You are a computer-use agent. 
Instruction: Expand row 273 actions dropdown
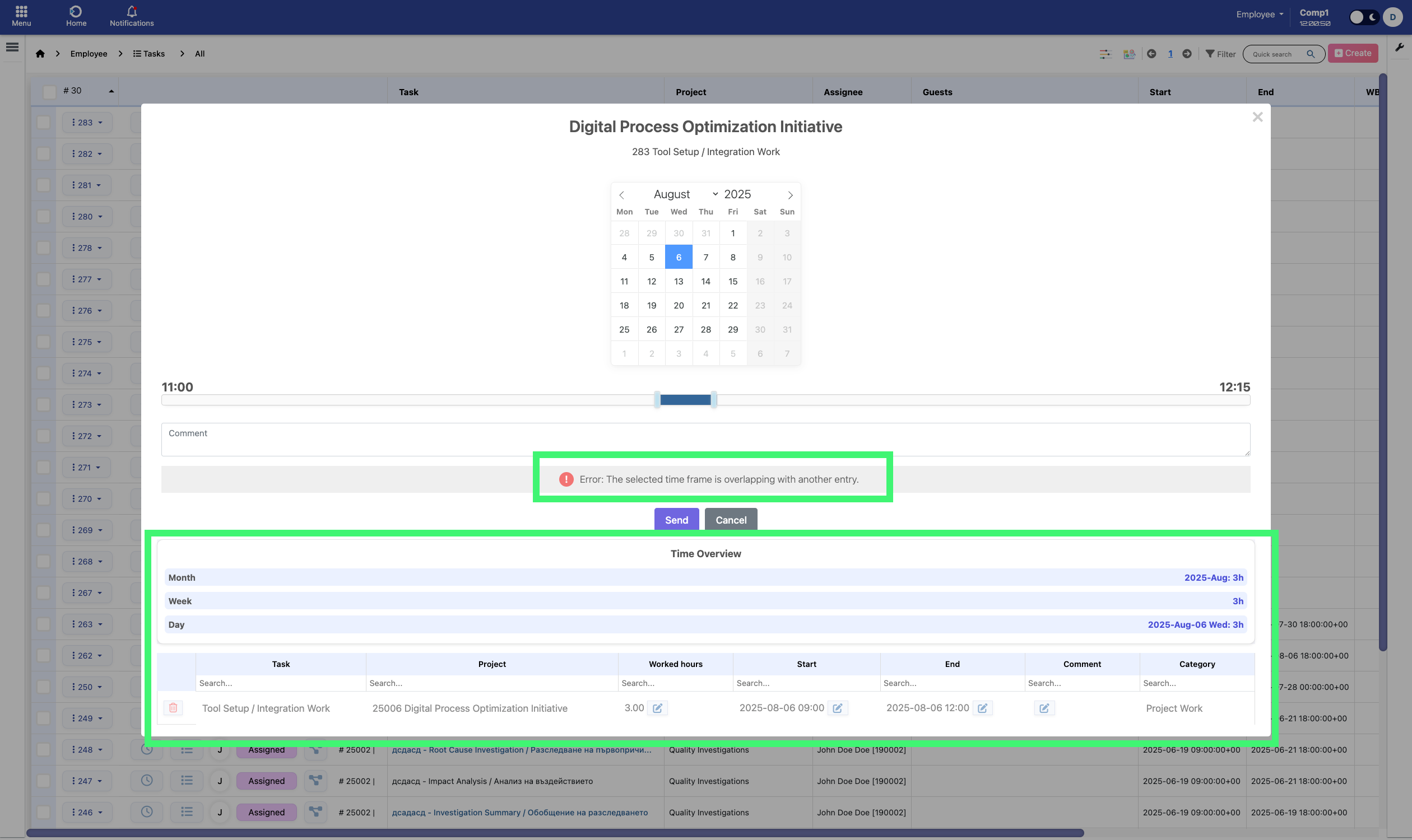(x=87, y=405)
